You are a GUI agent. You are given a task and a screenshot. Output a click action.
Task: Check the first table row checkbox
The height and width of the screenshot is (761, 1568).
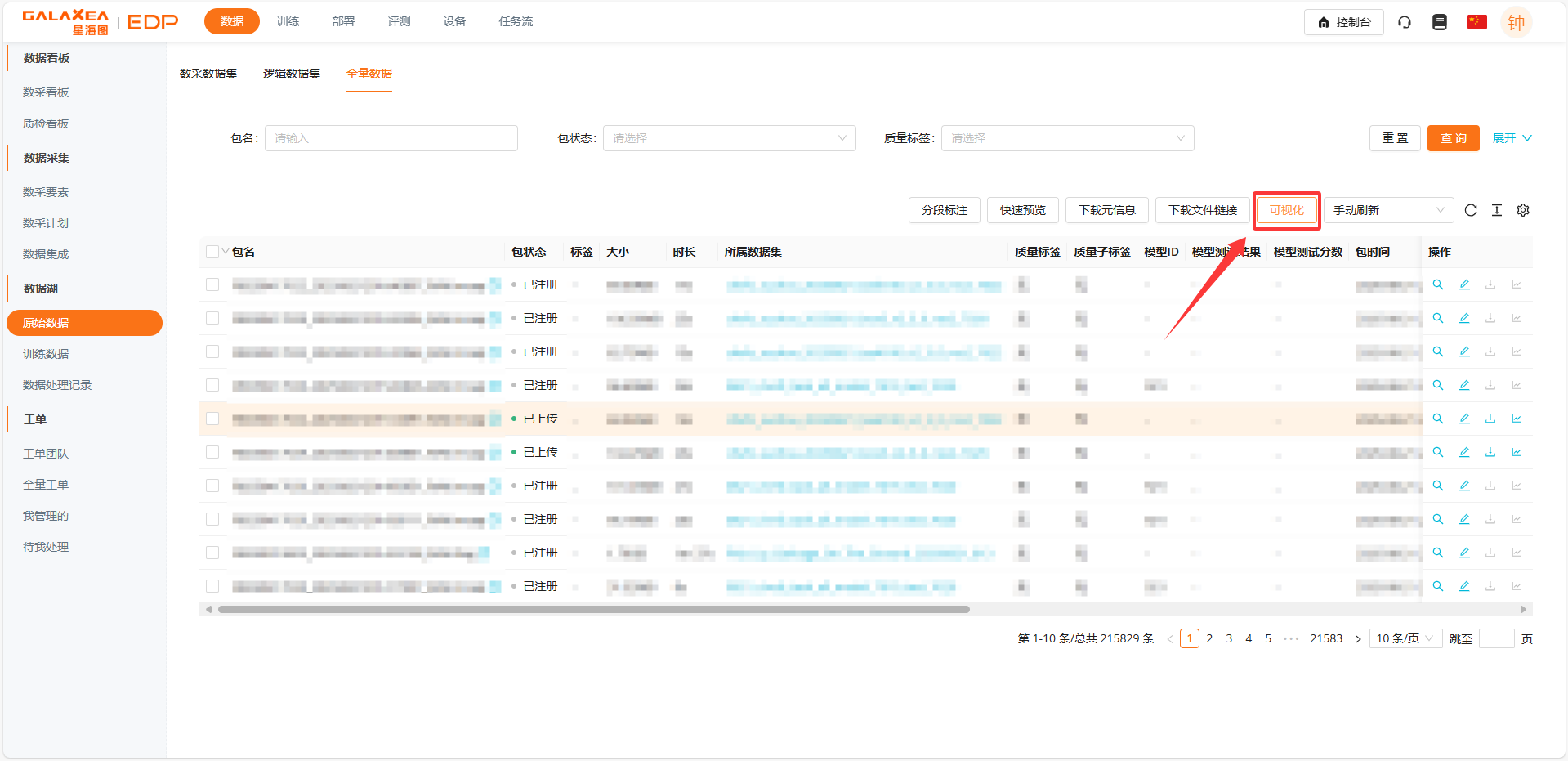point(212,284)
